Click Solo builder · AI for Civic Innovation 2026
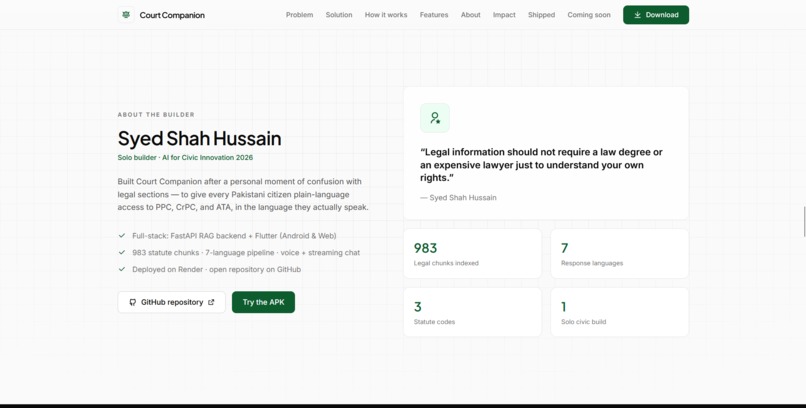Viewport: 806px width, 408px height. coord(185,157)
